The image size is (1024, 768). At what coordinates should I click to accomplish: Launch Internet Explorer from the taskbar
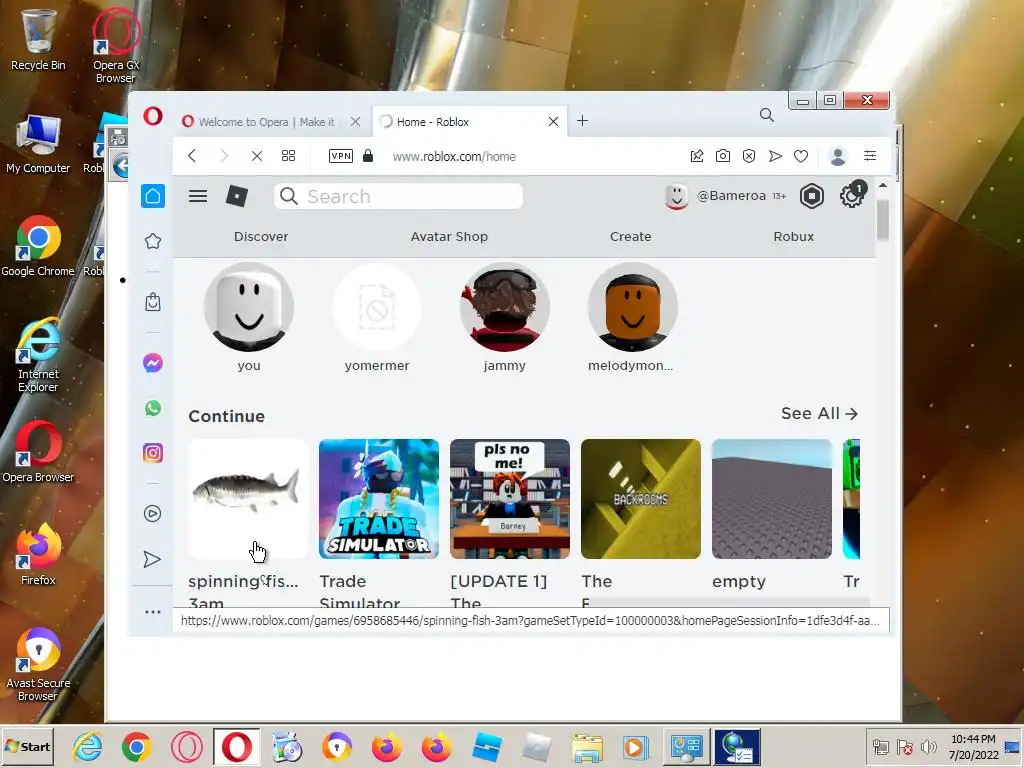click(x=88, y=746)
